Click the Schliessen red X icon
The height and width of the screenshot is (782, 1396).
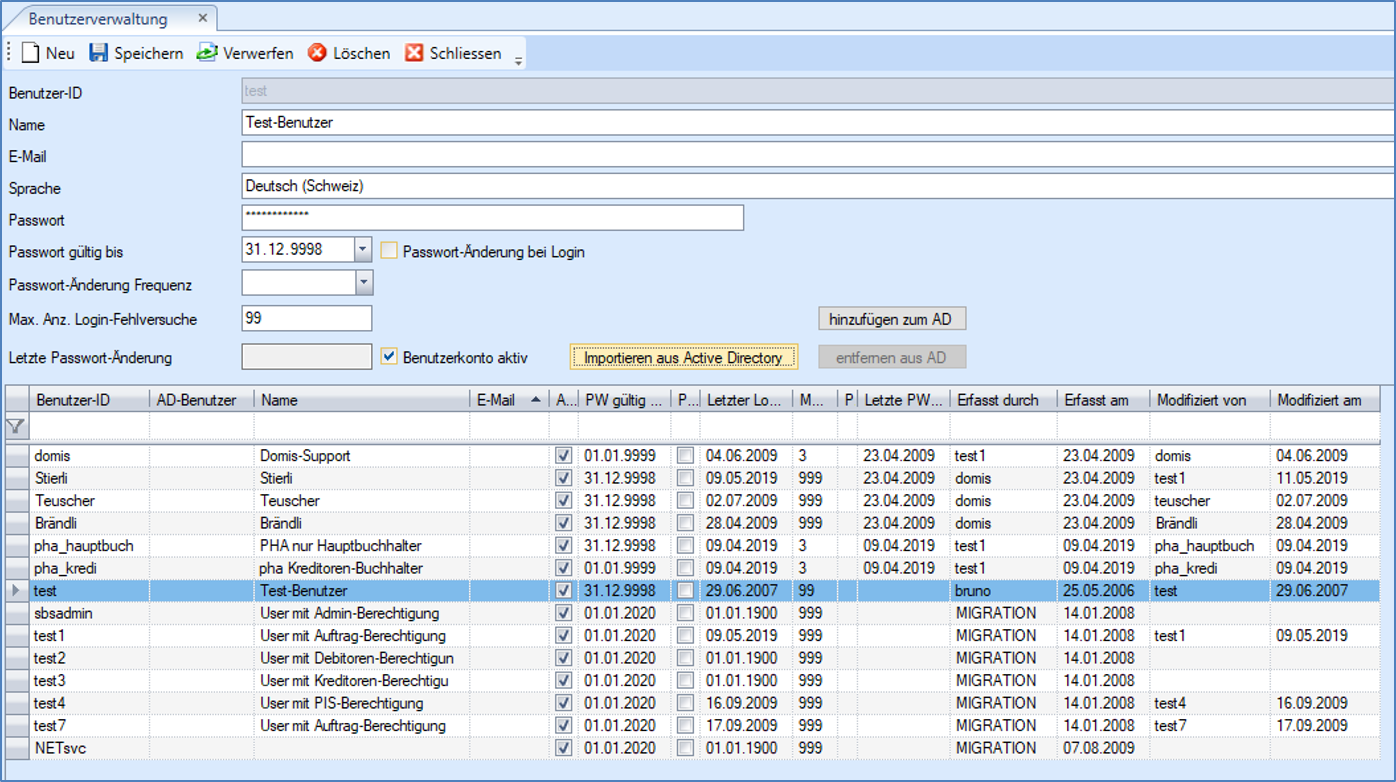(x=414, y=53)
